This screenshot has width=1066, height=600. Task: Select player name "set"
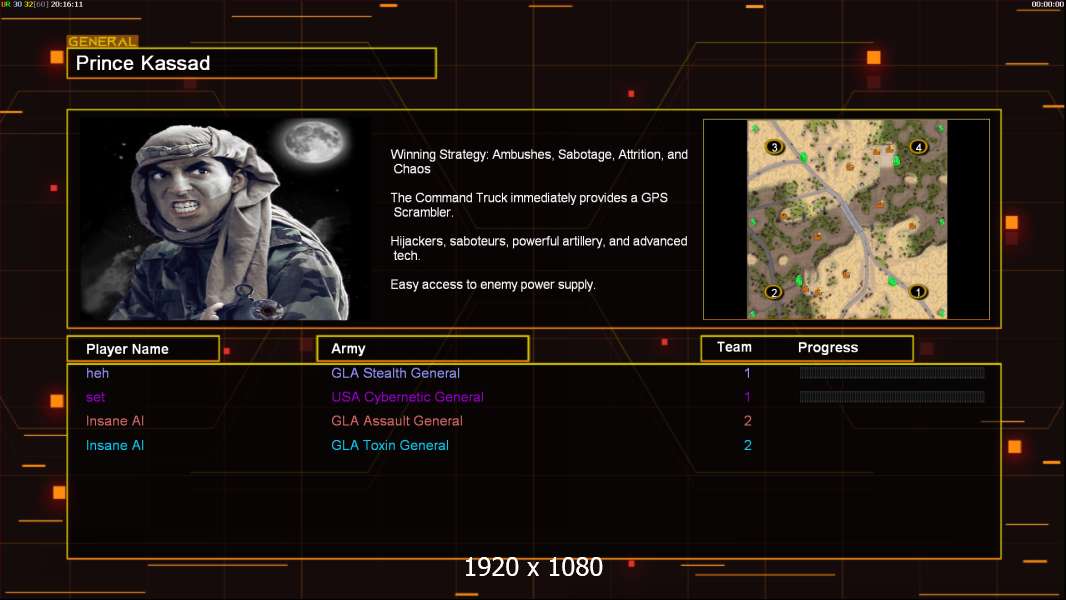click(x=95, y=397)
